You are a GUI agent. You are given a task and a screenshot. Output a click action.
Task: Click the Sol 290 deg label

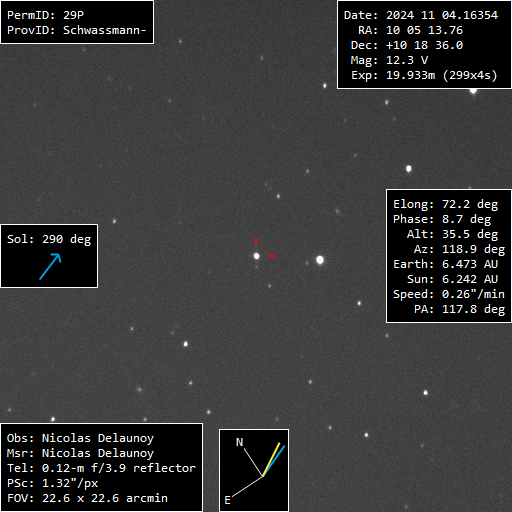pyautogui.click(x=49, y=239)
